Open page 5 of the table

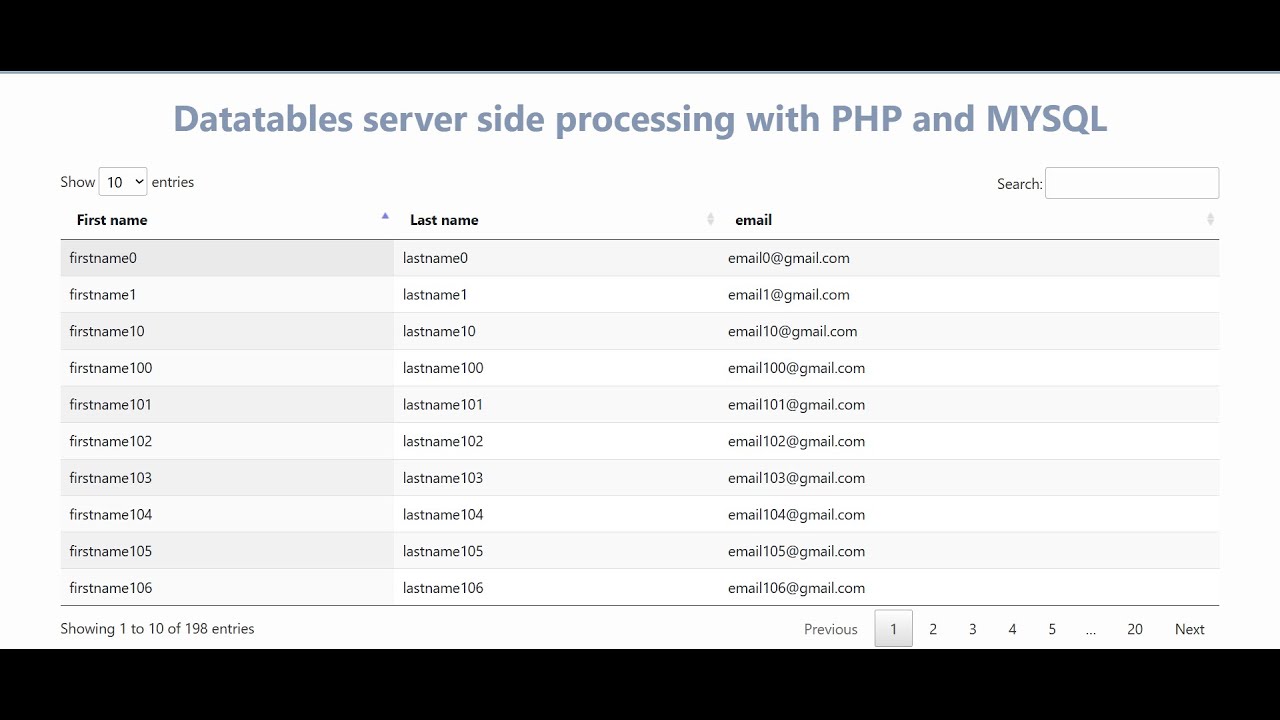(1052, 629)
